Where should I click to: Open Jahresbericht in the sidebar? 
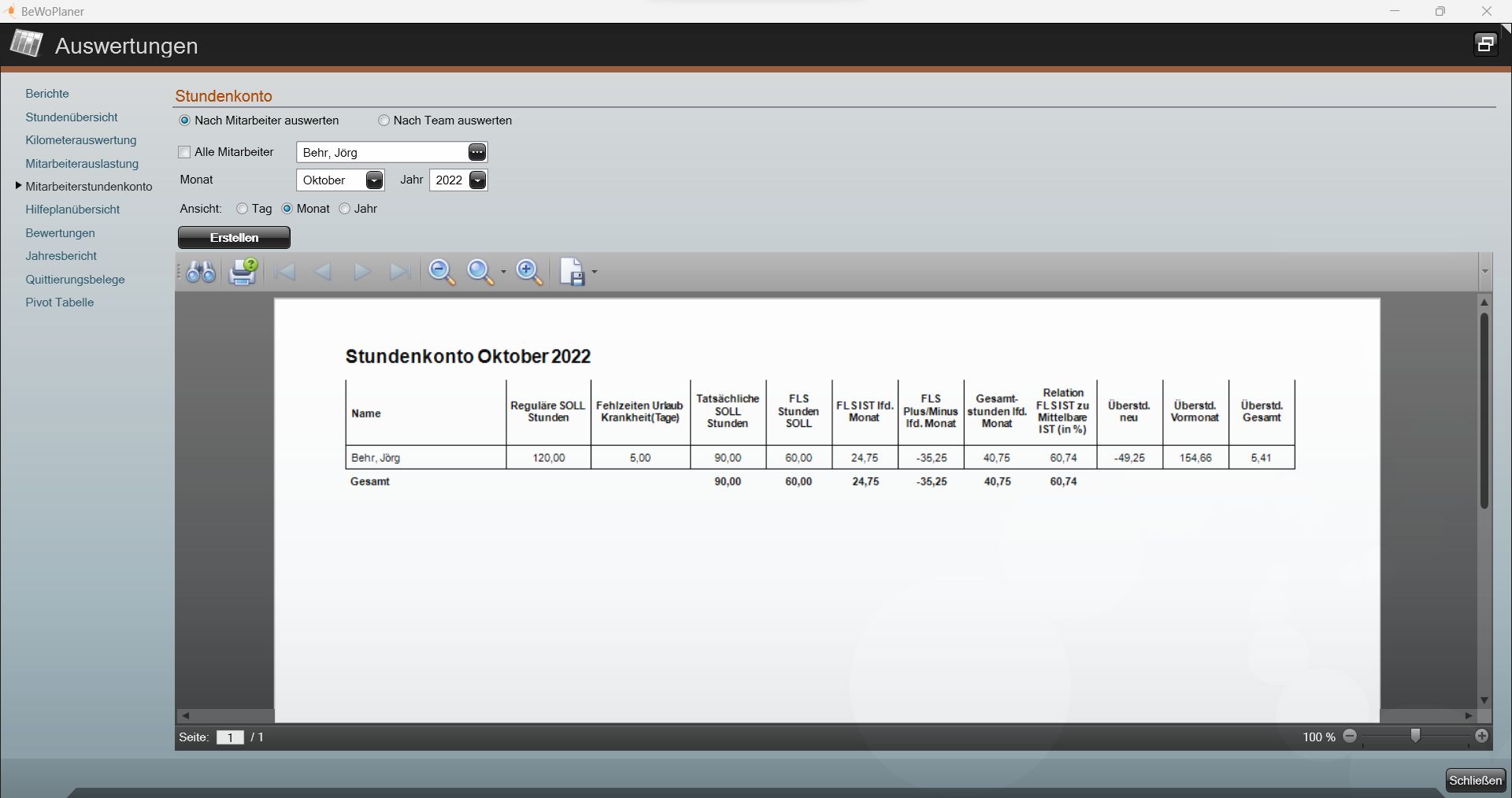click(x=61, y=256)
